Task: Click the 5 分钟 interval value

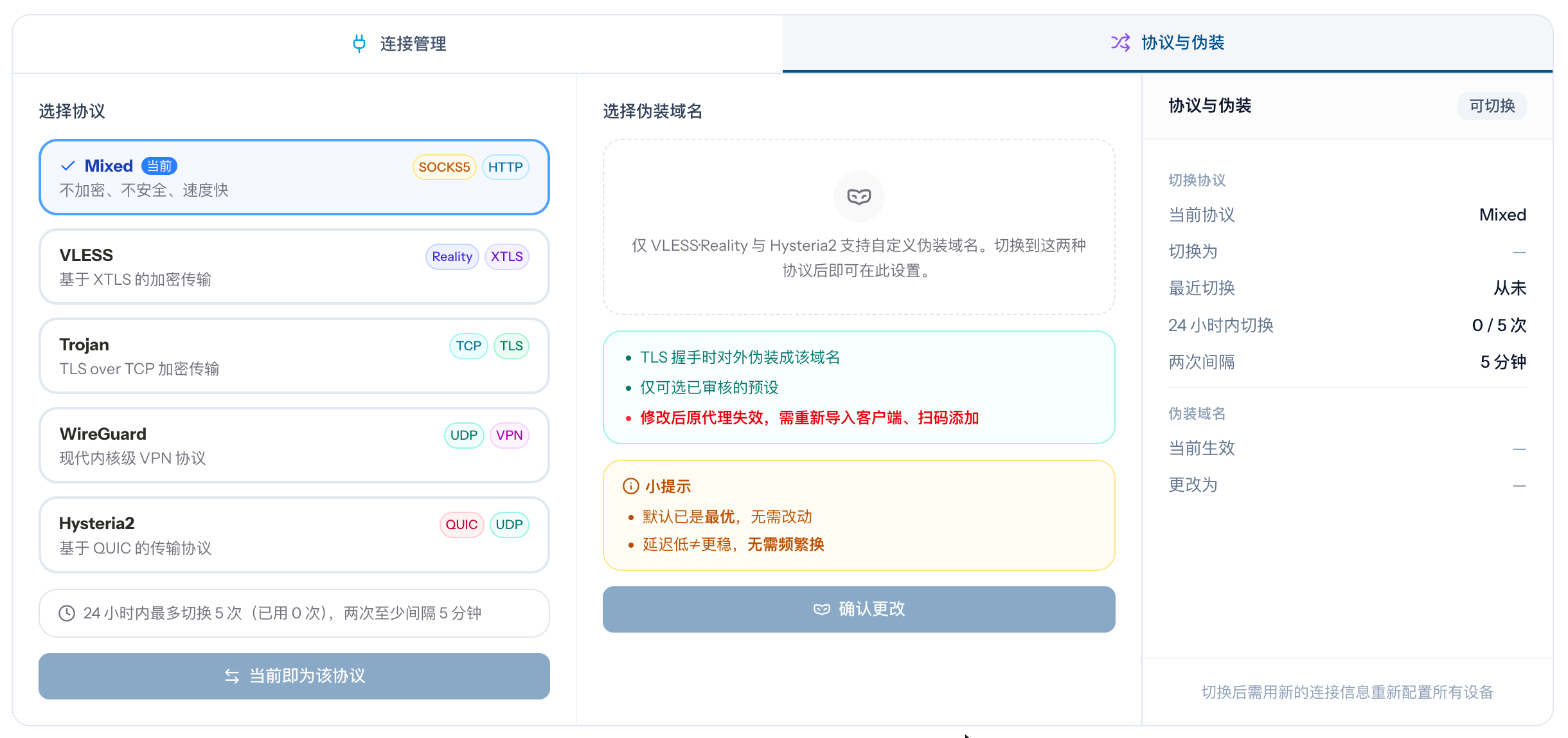Action: pos(1504,362)
